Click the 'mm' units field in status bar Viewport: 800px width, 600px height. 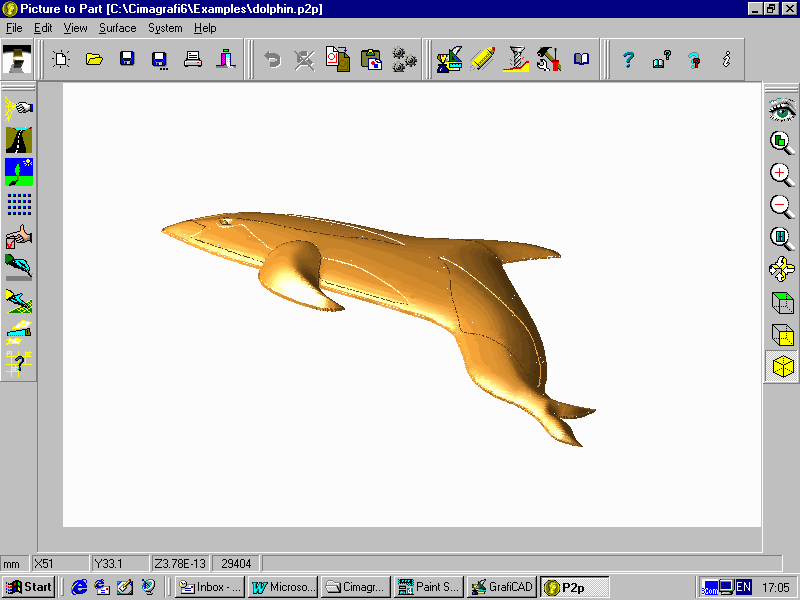coord(14,564)
